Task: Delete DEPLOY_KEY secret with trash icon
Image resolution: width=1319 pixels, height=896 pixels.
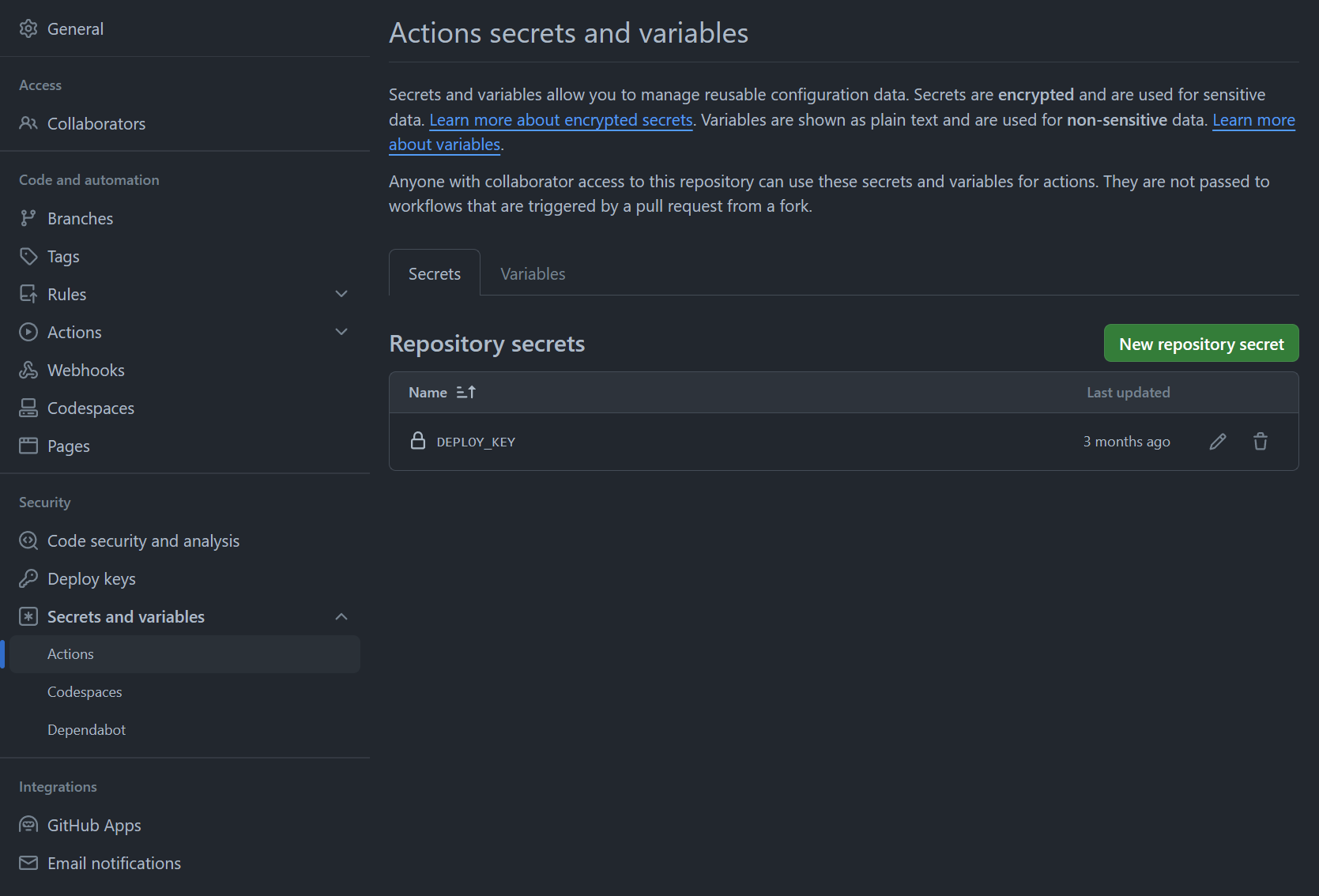Action: pos(1261,442)
